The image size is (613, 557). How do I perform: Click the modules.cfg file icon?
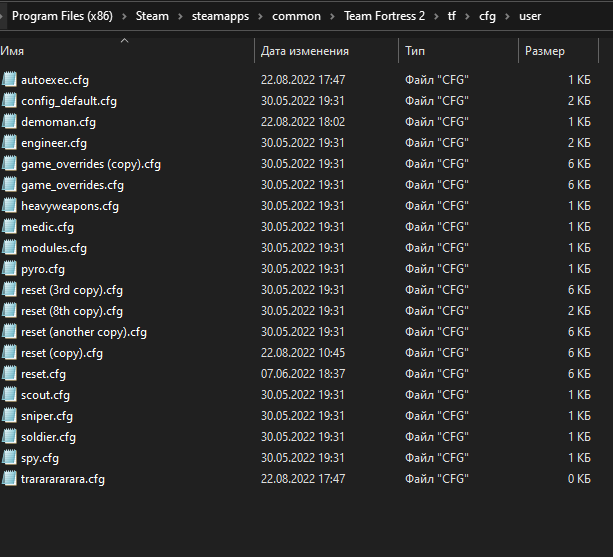pyautogui.click(x=9, y=248)
